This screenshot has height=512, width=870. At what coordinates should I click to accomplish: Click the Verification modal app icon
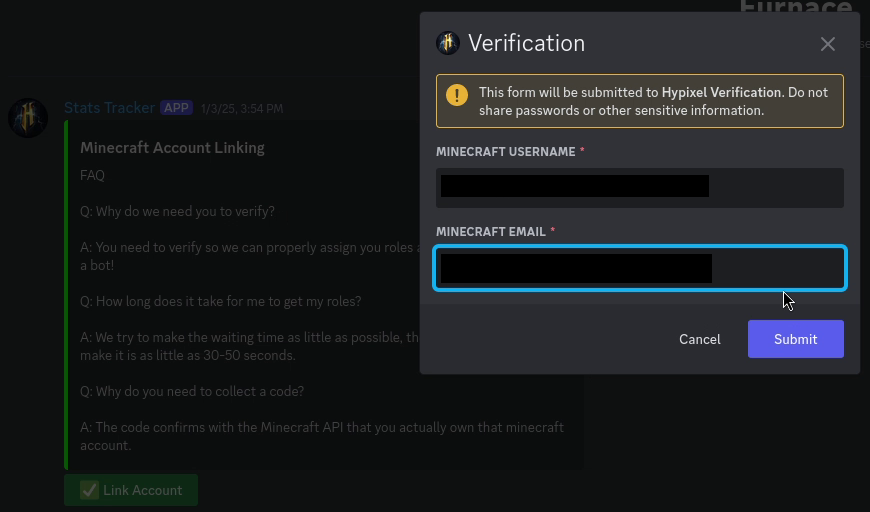tap(448, 43)
